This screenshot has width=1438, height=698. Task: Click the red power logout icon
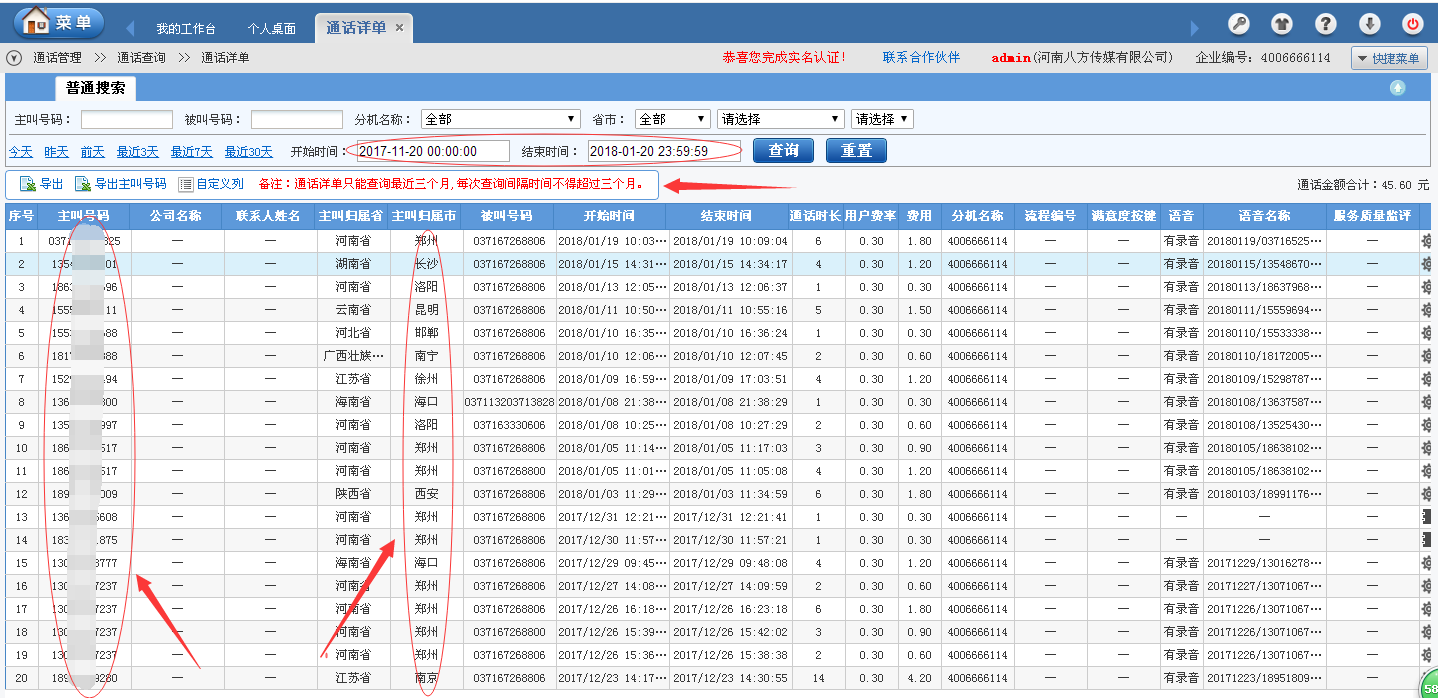[1413, 24]
